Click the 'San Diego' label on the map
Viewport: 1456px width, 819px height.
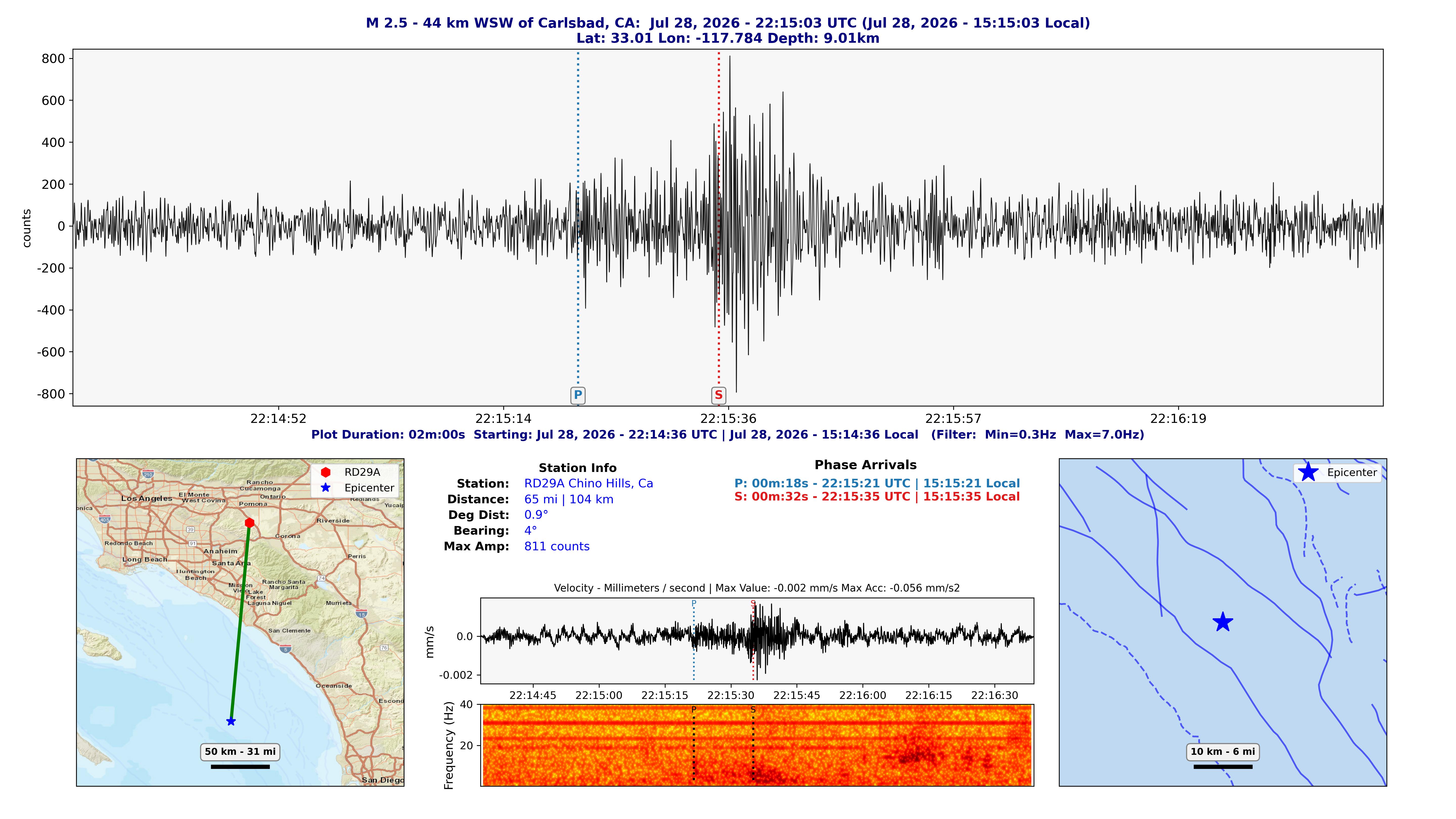pyautogui.click(x=383, y=781)
